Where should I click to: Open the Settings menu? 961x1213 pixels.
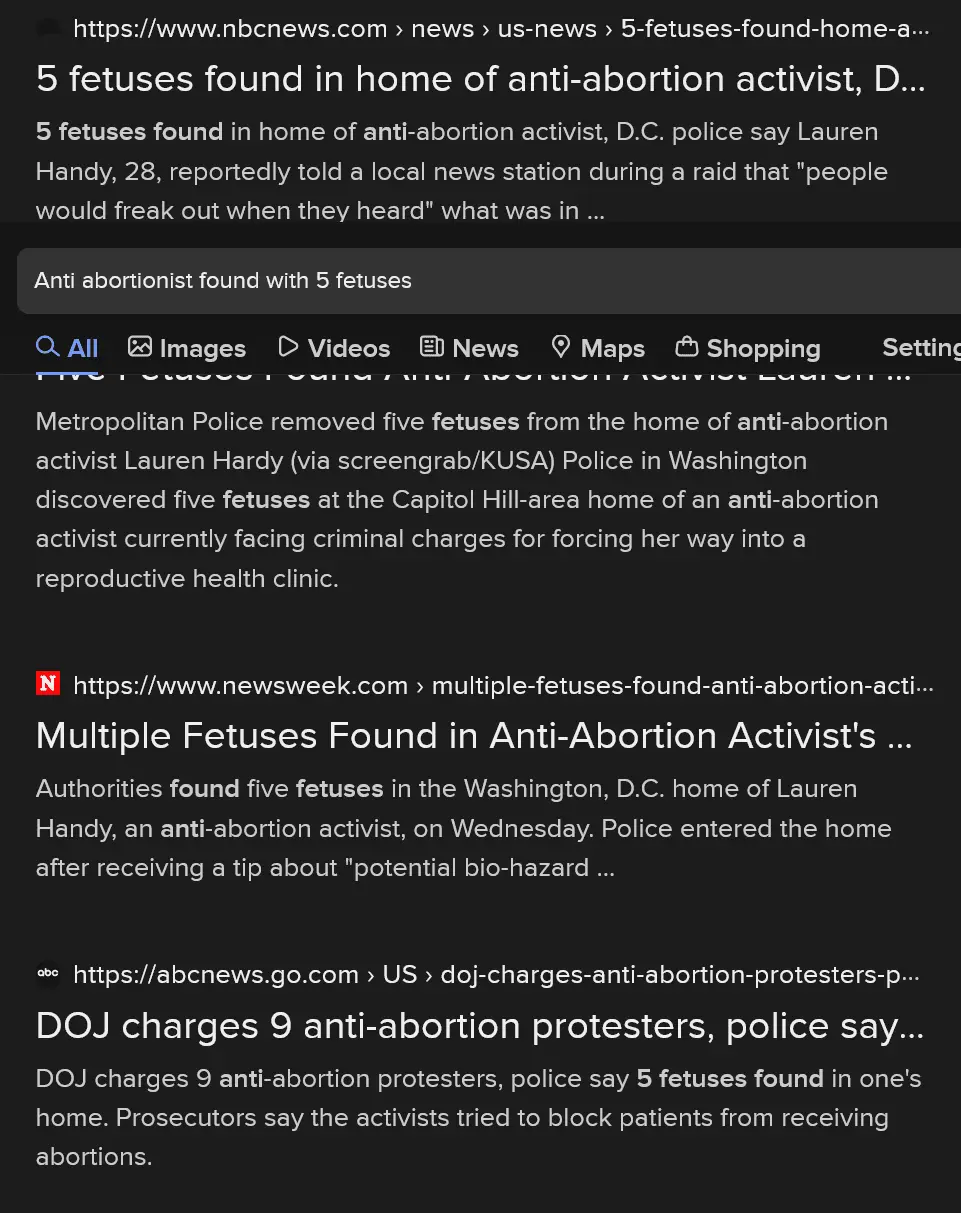[920, 347]
